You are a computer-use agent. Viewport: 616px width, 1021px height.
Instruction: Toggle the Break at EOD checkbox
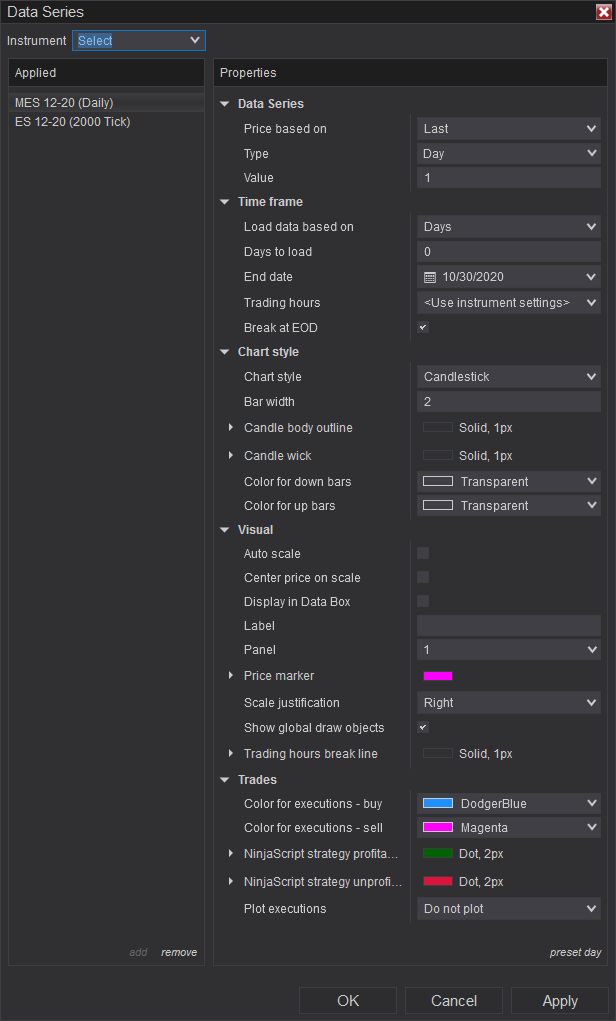(423, 328)
